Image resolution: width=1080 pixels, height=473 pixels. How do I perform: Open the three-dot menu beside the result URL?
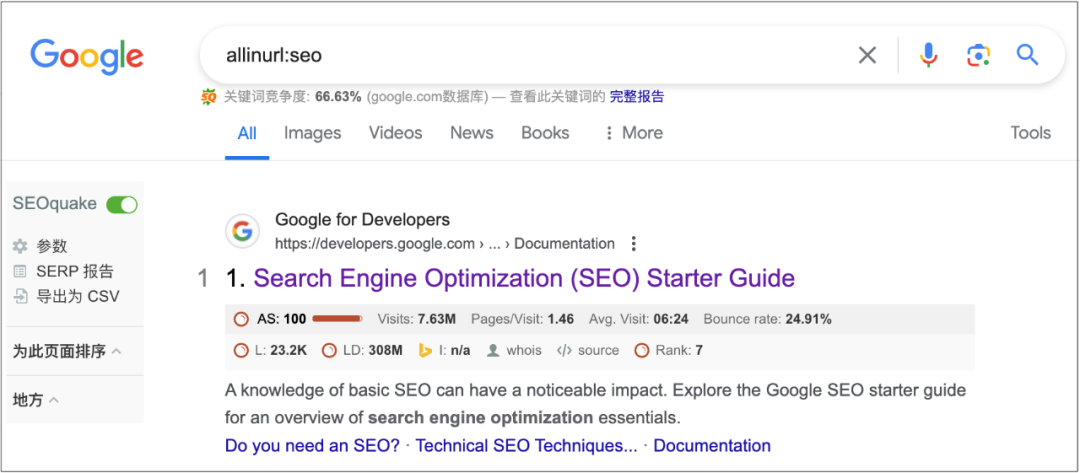pos(634,244)
